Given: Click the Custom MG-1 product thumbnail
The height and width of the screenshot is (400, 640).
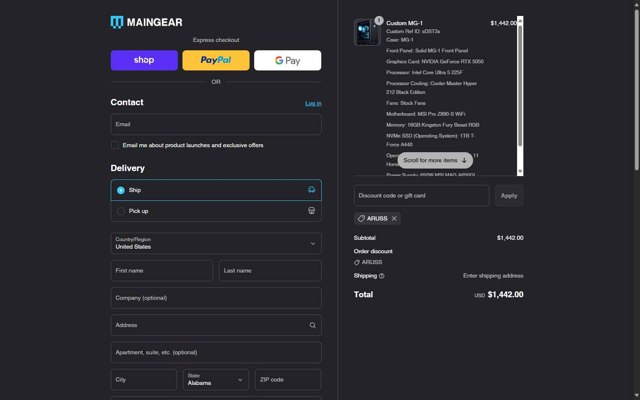Looking at the screenshot, I should tap(367, 32).
